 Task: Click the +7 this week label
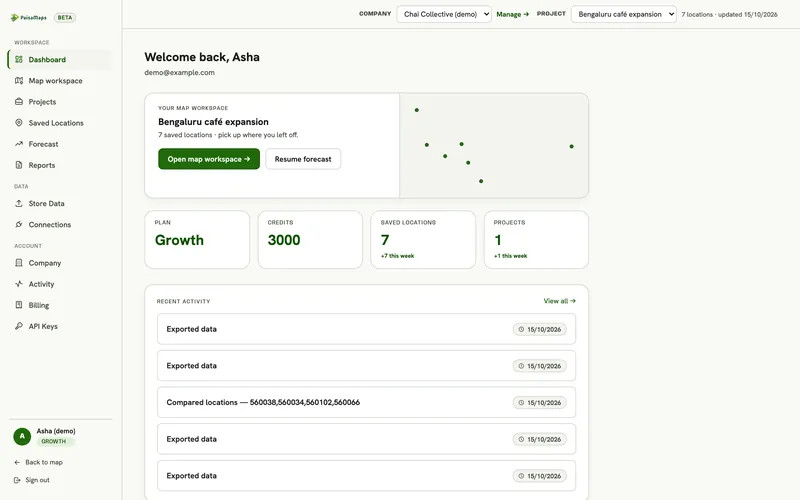coord(397,256)
